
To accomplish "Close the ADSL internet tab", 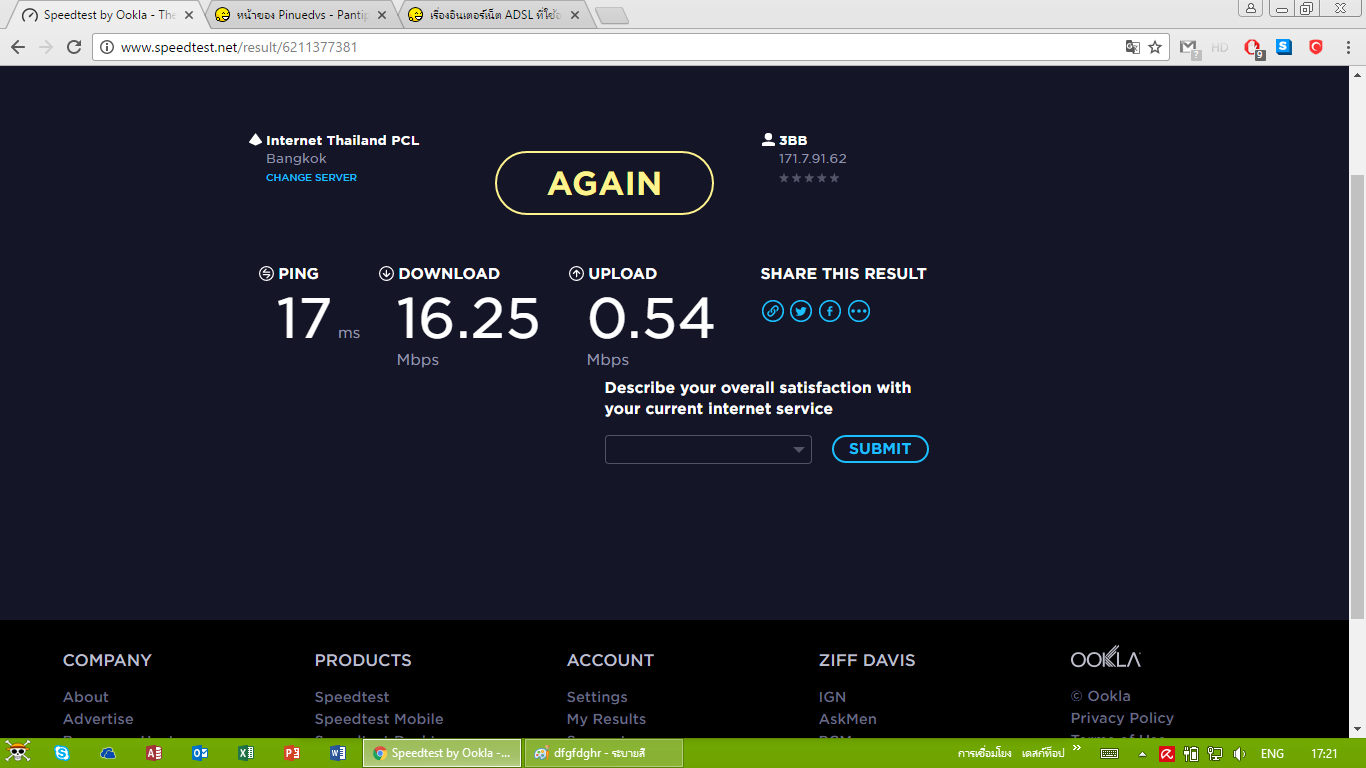I will 574,15.
